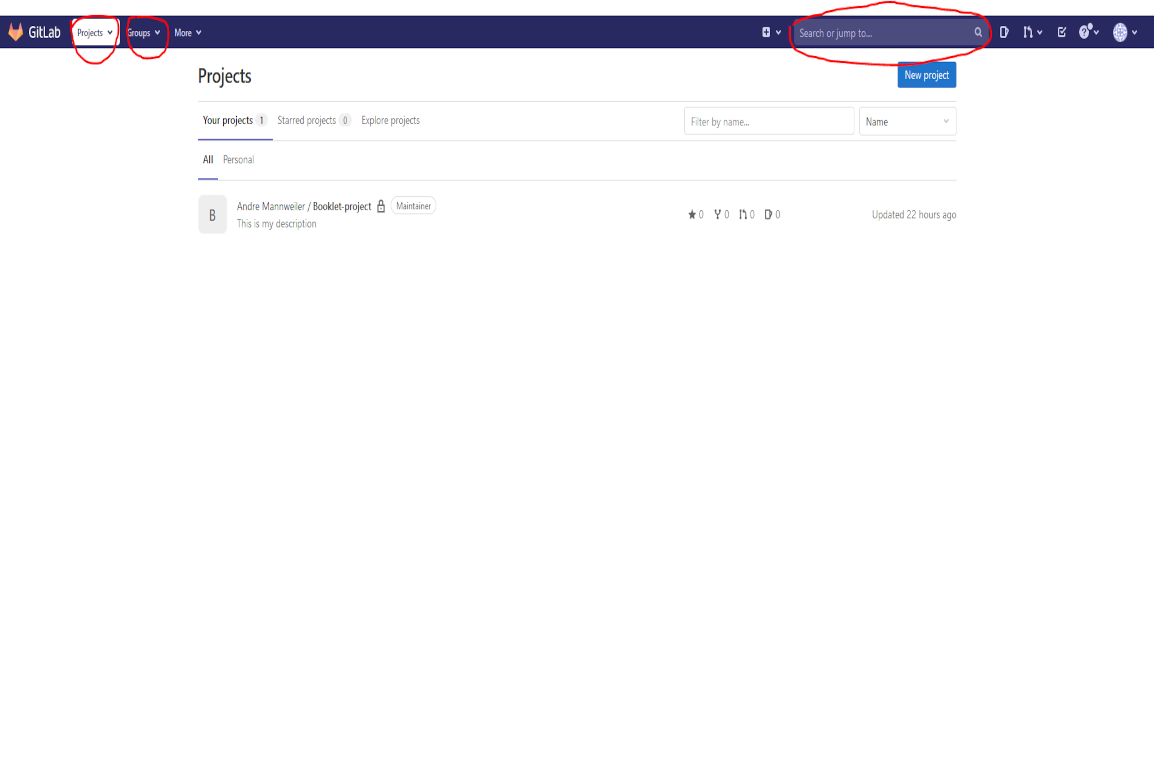
Task: Click the Filter by name input field
Action: tap(768, 122)
